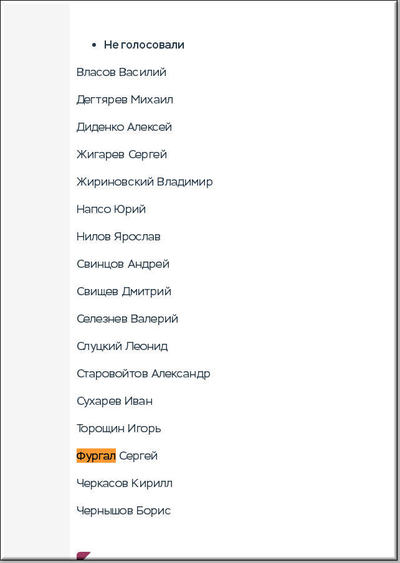The height and width of the screenshot is (563, 400).
Task: Choose Жириновский Владимир entry
Action: point(144,182)
